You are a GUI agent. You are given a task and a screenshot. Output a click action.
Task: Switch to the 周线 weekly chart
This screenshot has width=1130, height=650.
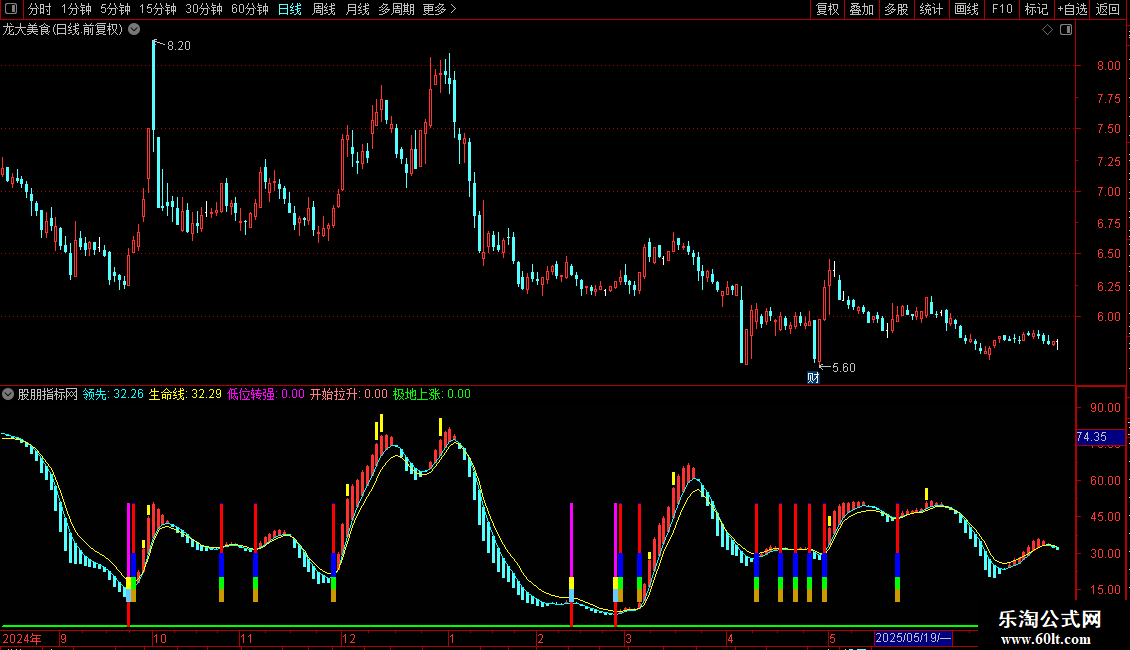coord(324,9)
